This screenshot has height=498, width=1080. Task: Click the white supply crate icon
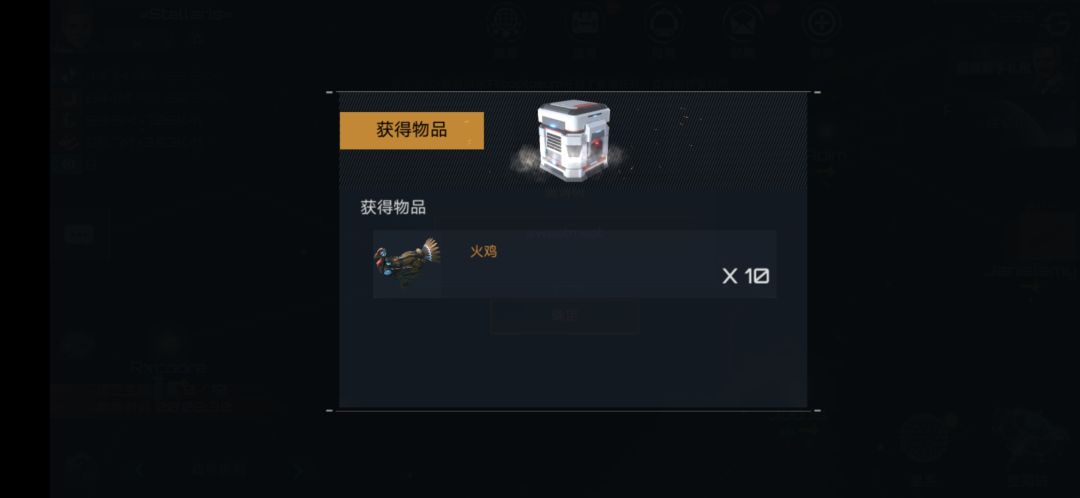click(x=573, y=141)
